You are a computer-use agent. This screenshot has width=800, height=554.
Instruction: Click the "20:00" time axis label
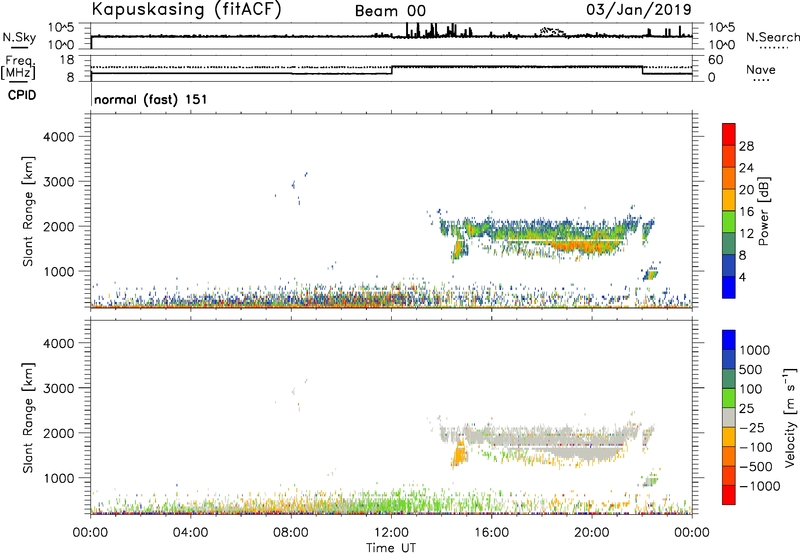pos(592,533)
